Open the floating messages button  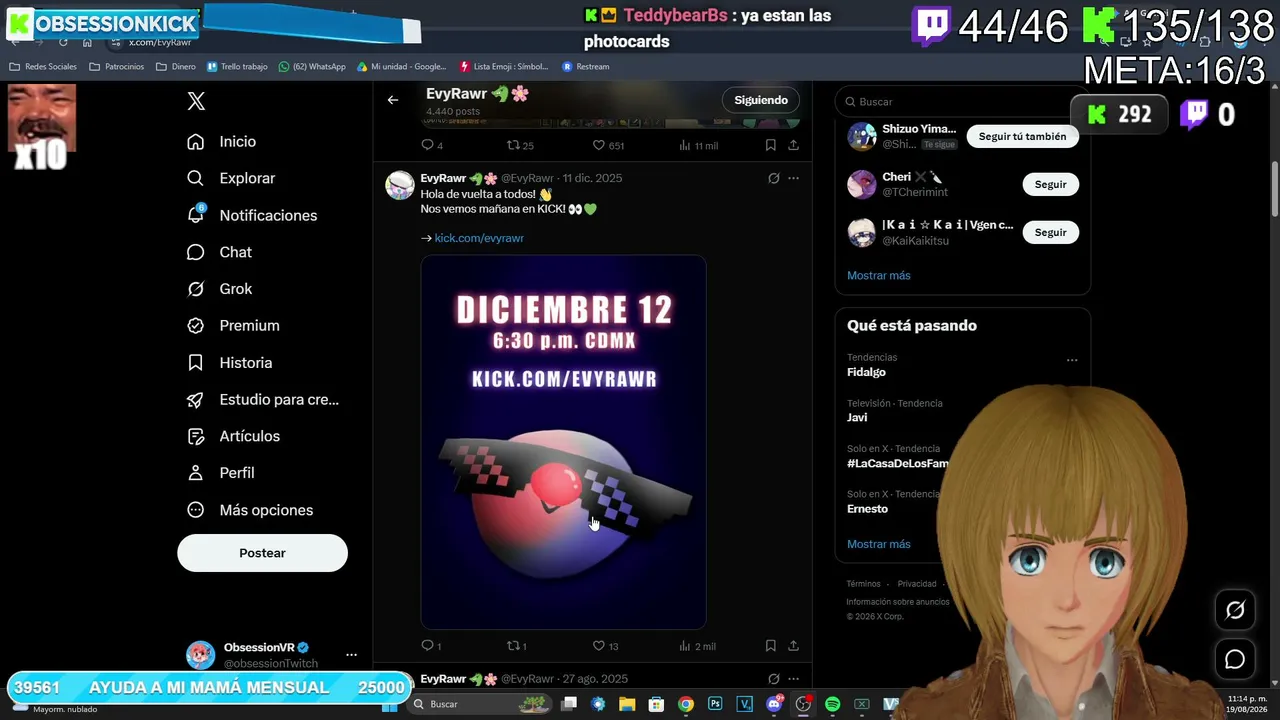coord(1235,659)
